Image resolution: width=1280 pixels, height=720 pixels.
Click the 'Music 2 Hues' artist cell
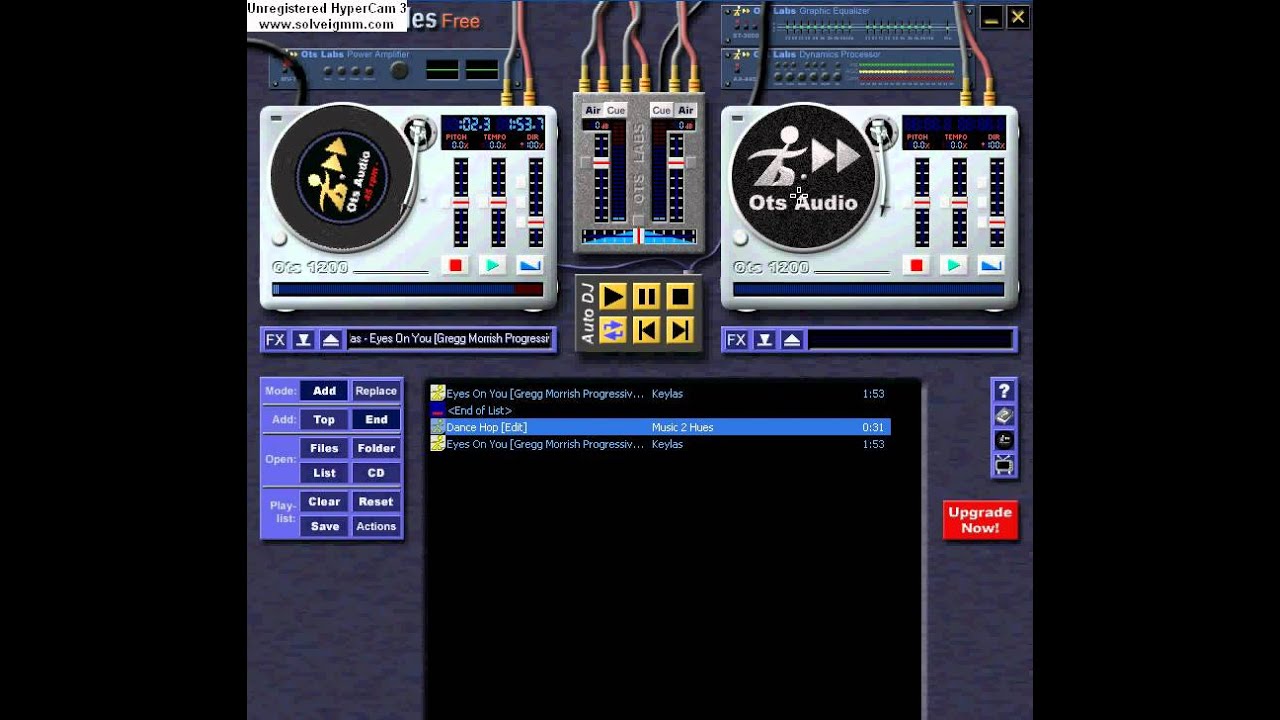[682, 427]
